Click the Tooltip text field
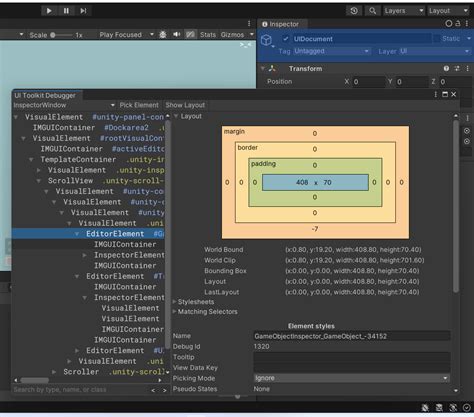This screenshot has width=474, height=417. (352, 357)
